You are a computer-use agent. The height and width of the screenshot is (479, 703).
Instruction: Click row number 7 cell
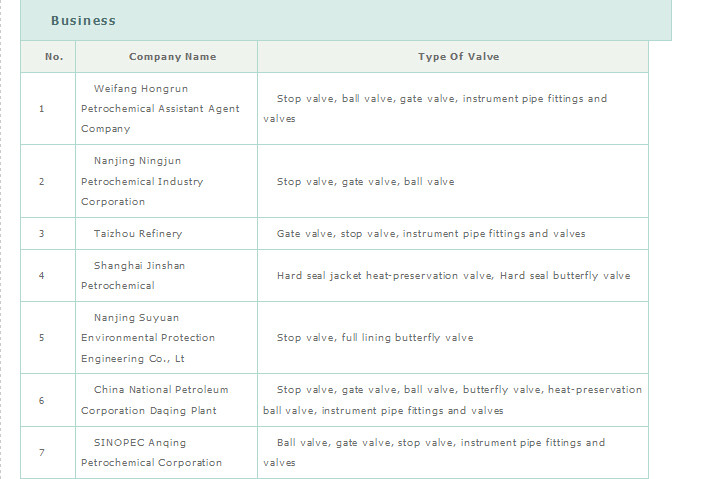tap(42, 452)
